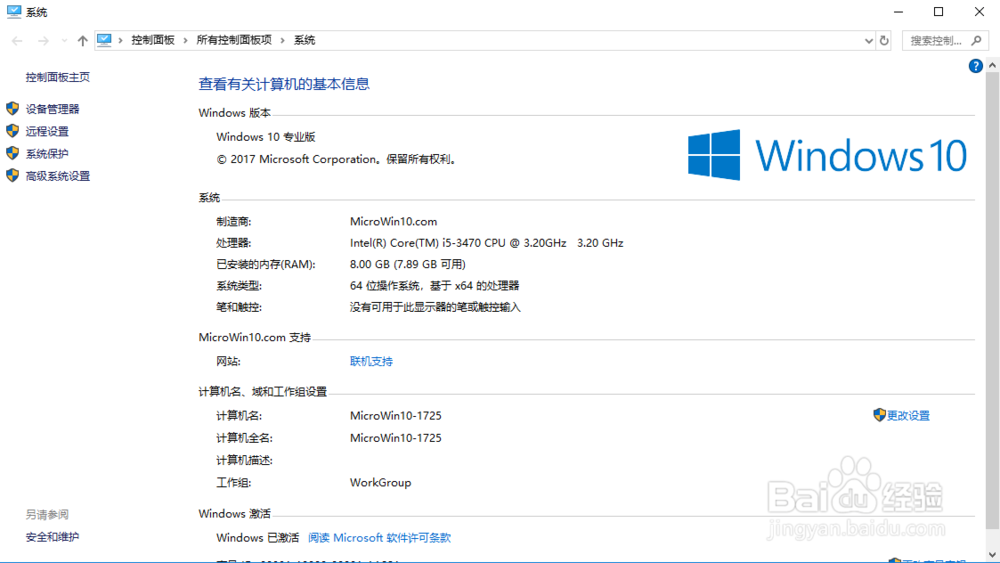Click the heading 查看有关计算机的基本信息

pyautogui.click(x=284, y=84)
